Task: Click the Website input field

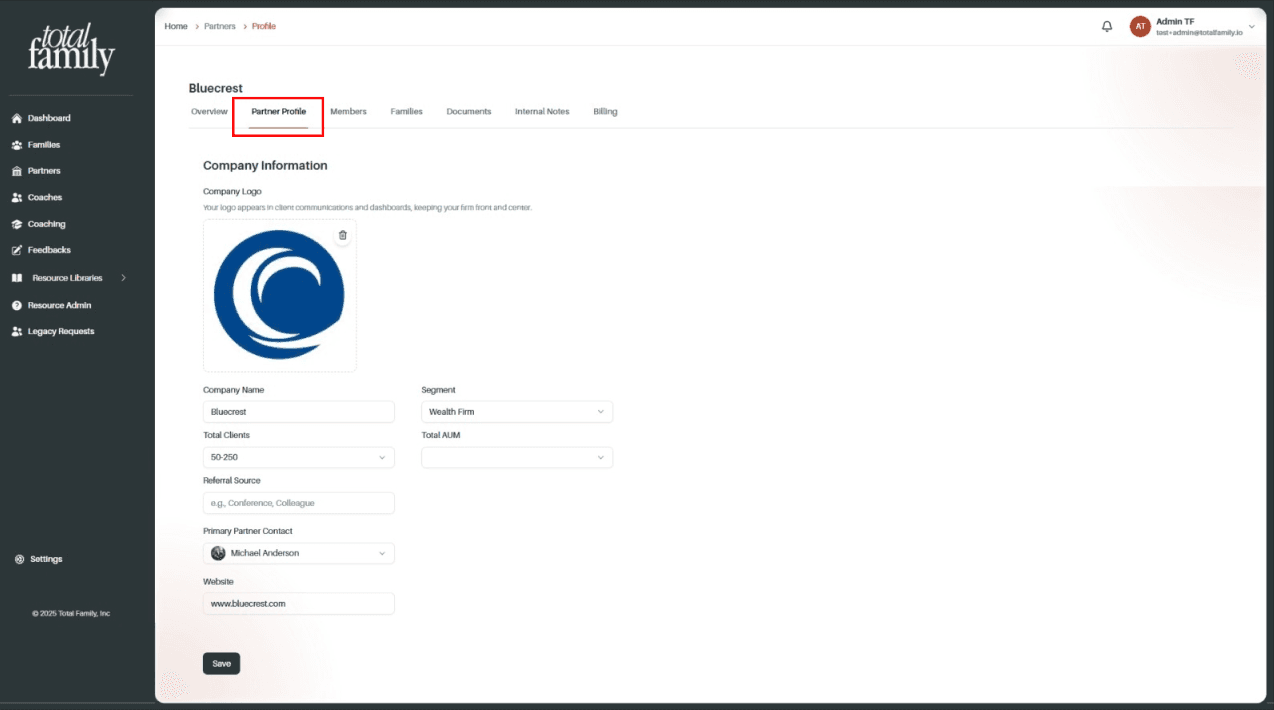Action: 299,604
